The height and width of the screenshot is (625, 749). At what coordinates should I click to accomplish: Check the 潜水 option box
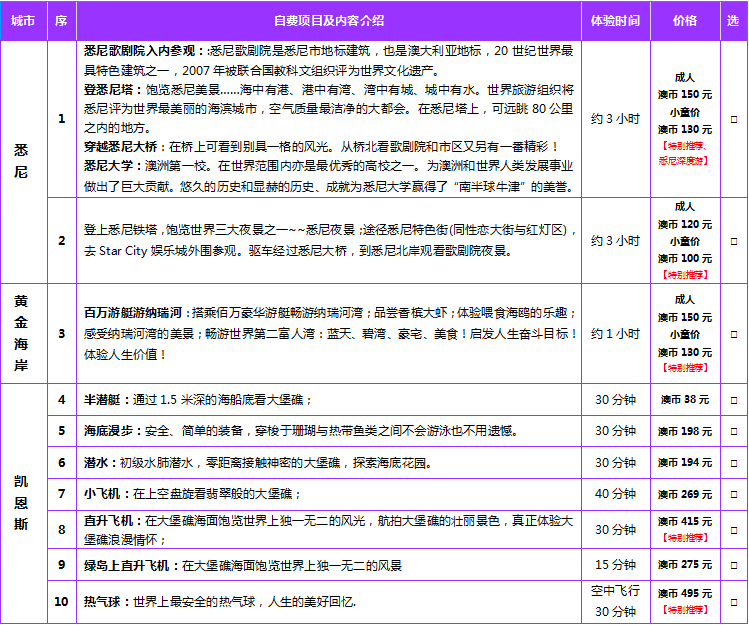(x=734, y=463)
